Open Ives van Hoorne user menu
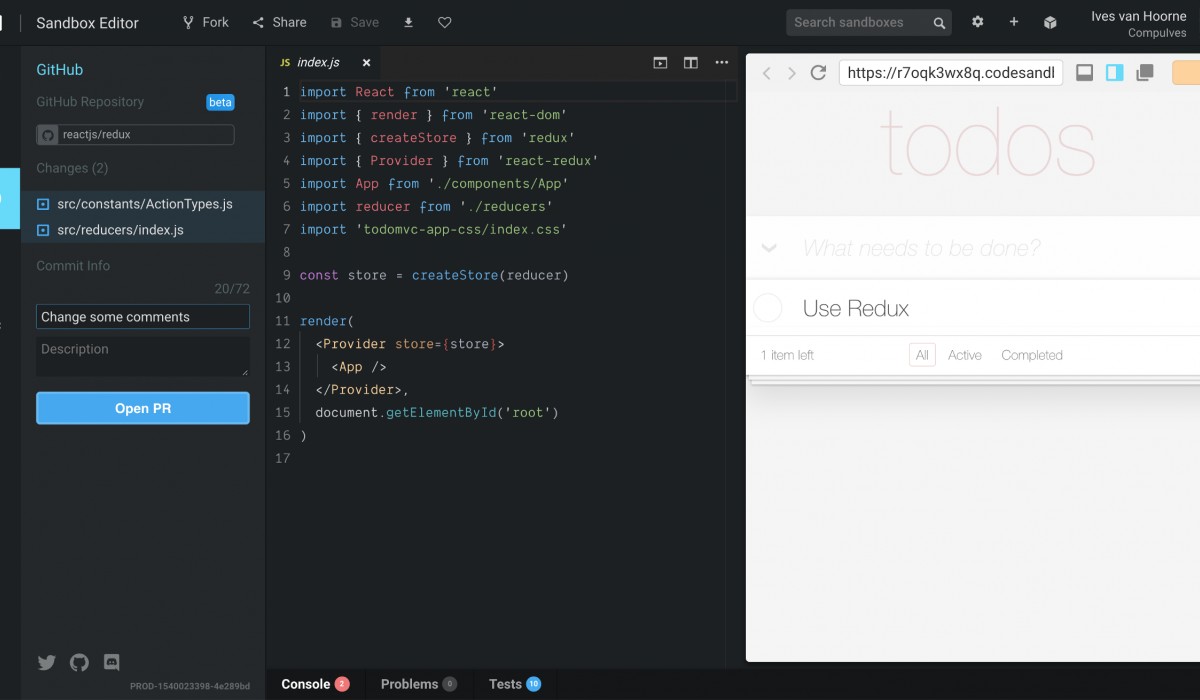The width and height of the screenshot is (1200, 700). [1138, 24]
